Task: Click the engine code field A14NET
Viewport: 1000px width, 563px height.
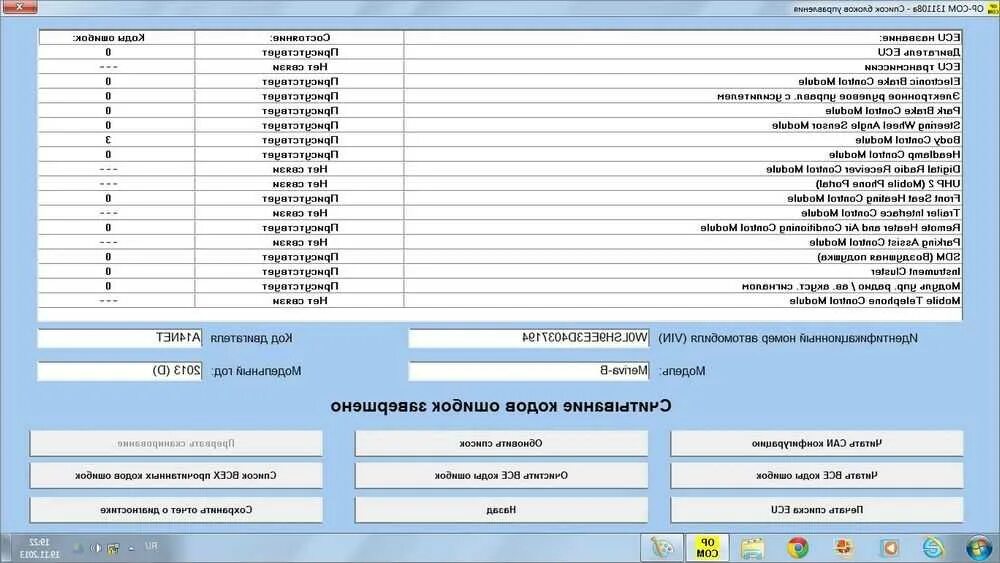Action: pos(120,338)
